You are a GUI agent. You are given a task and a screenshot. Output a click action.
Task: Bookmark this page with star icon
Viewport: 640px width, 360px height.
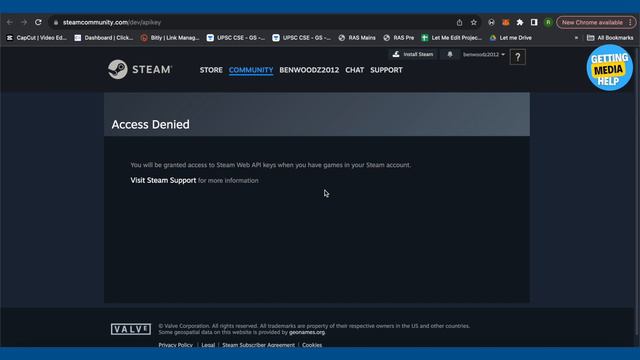point(474,22)
